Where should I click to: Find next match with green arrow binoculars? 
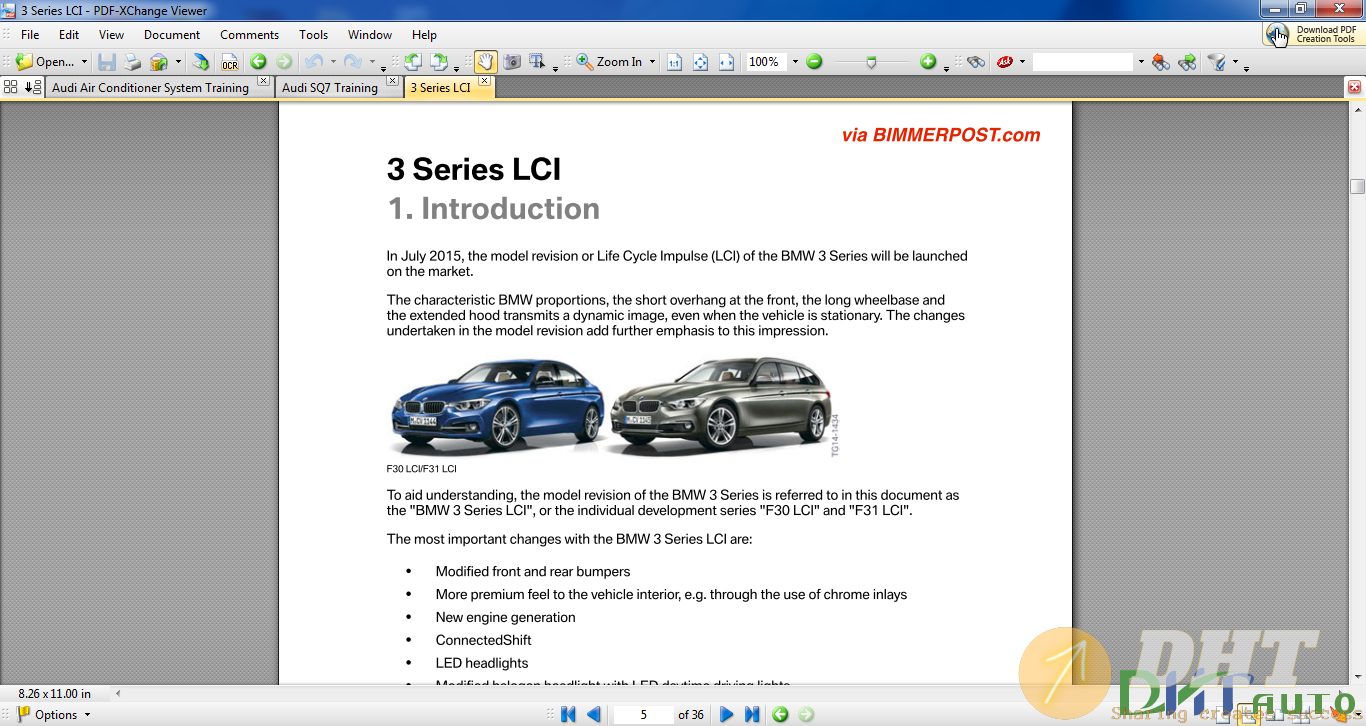(1187, 62)
